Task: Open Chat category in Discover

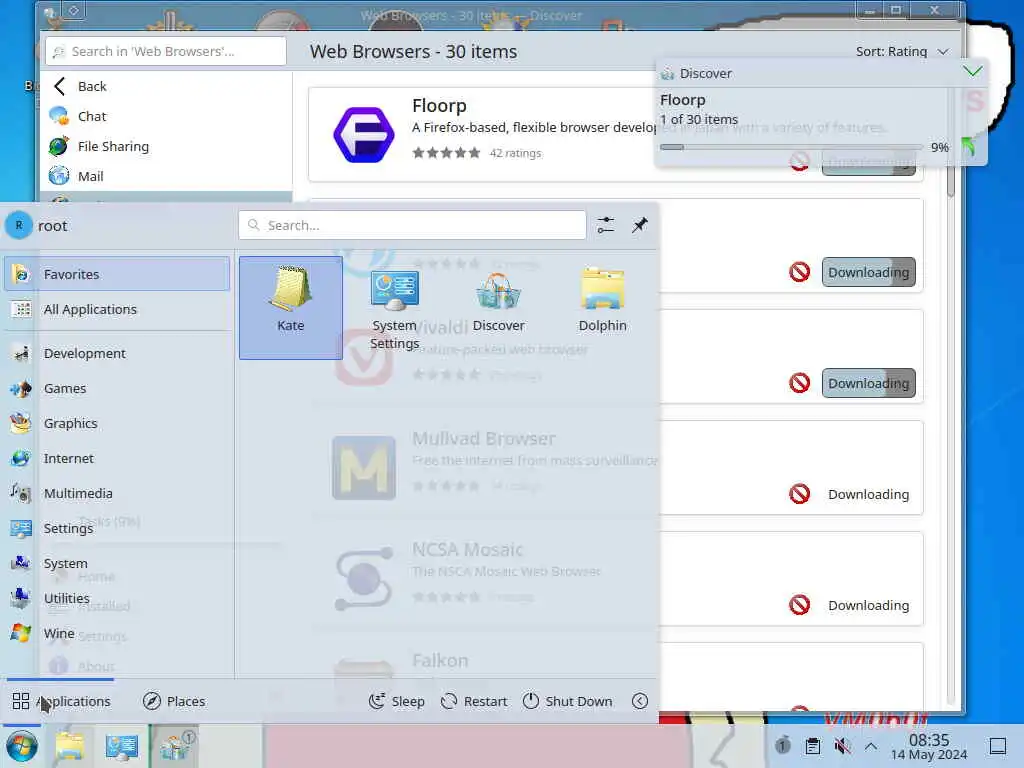Action: 166,116
